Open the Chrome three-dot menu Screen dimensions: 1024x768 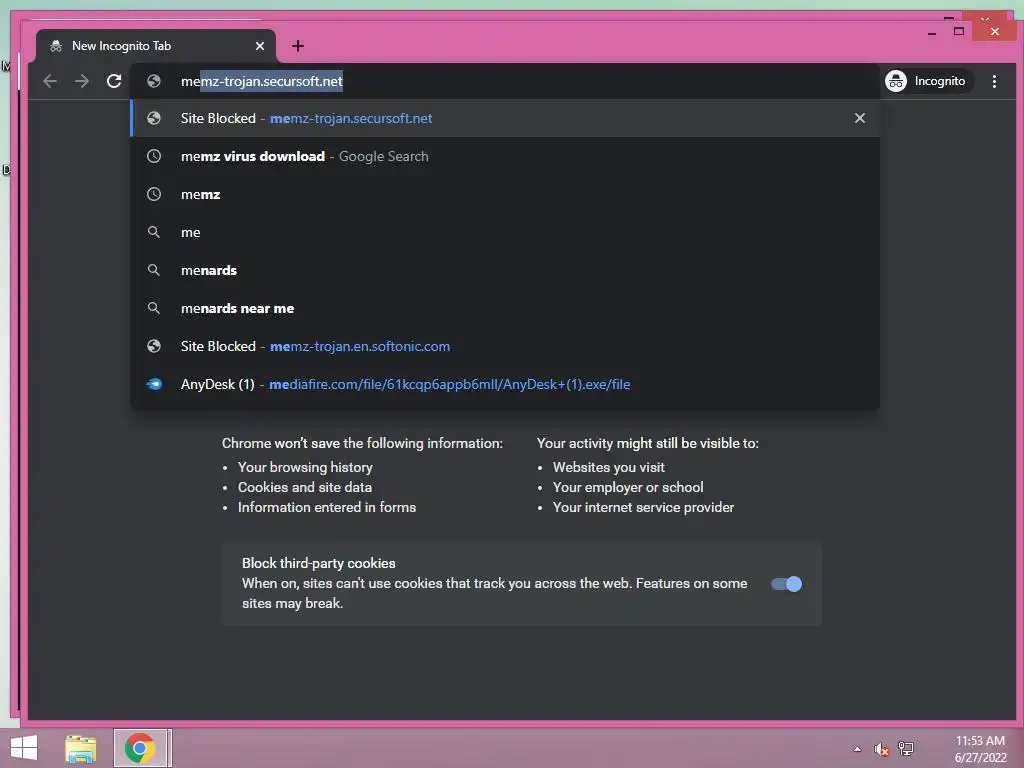click(x=994, y=81)
